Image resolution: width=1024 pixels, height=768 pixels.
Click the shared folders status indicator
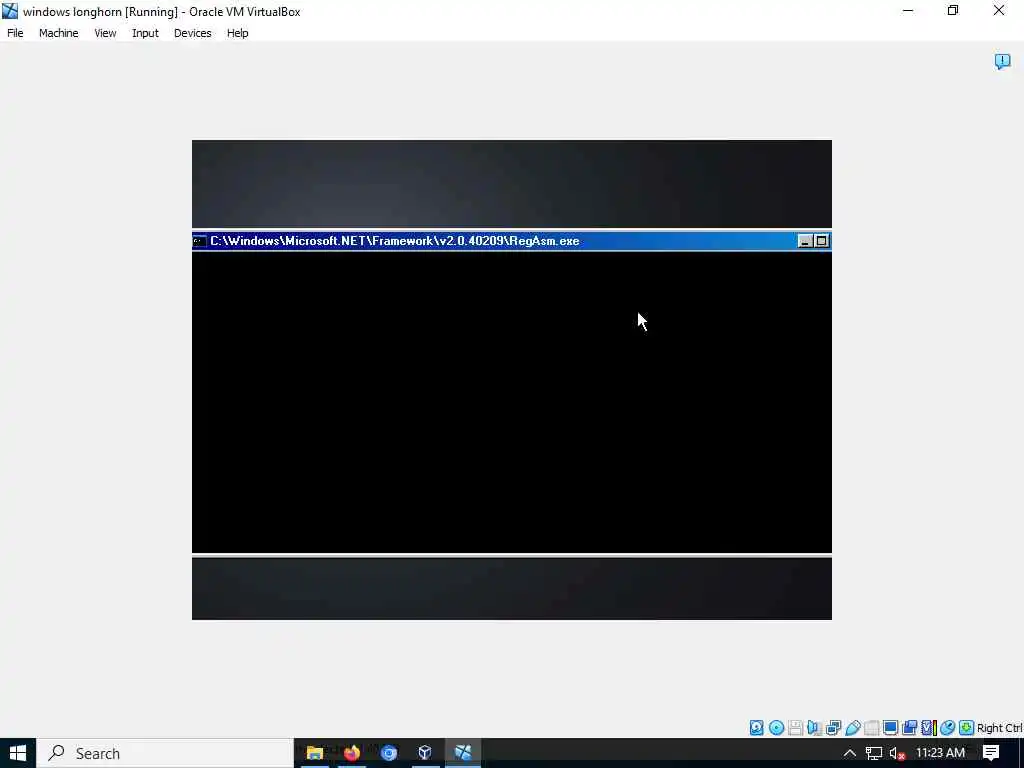[871, 728]
